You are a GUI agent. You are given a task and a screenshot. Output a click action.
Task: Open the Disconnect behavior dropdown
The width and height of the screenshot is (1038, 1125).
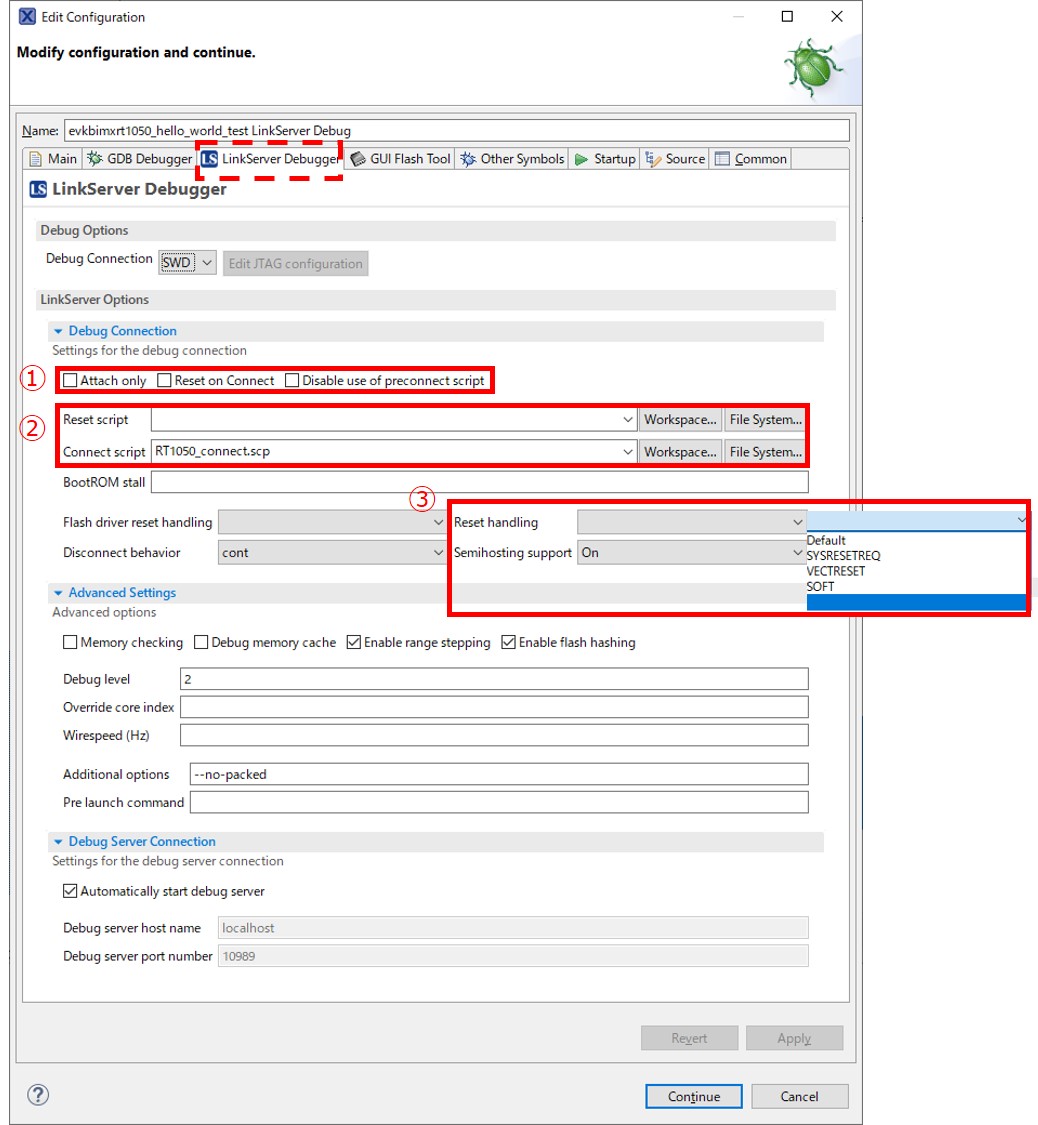[438, 553]
